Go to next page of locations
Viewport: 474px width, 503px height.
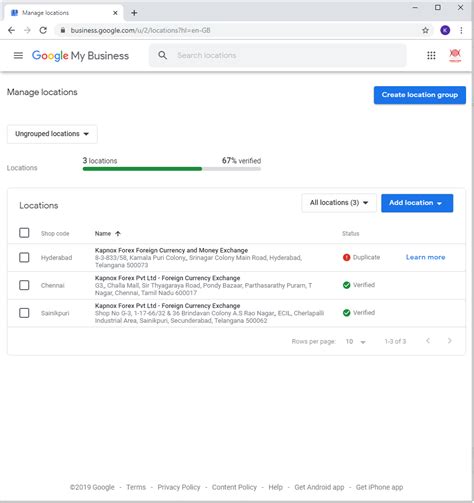point(449,341)
